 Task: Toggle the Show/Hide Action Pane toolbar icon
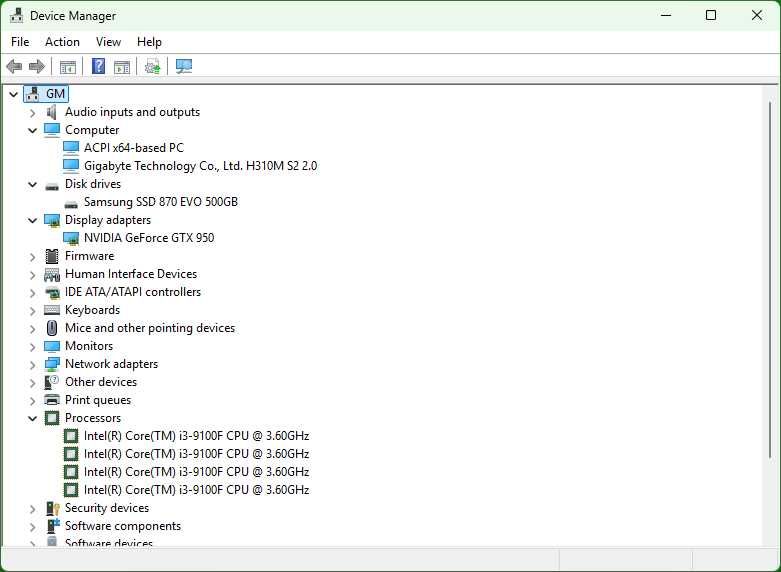click(122, 66)
